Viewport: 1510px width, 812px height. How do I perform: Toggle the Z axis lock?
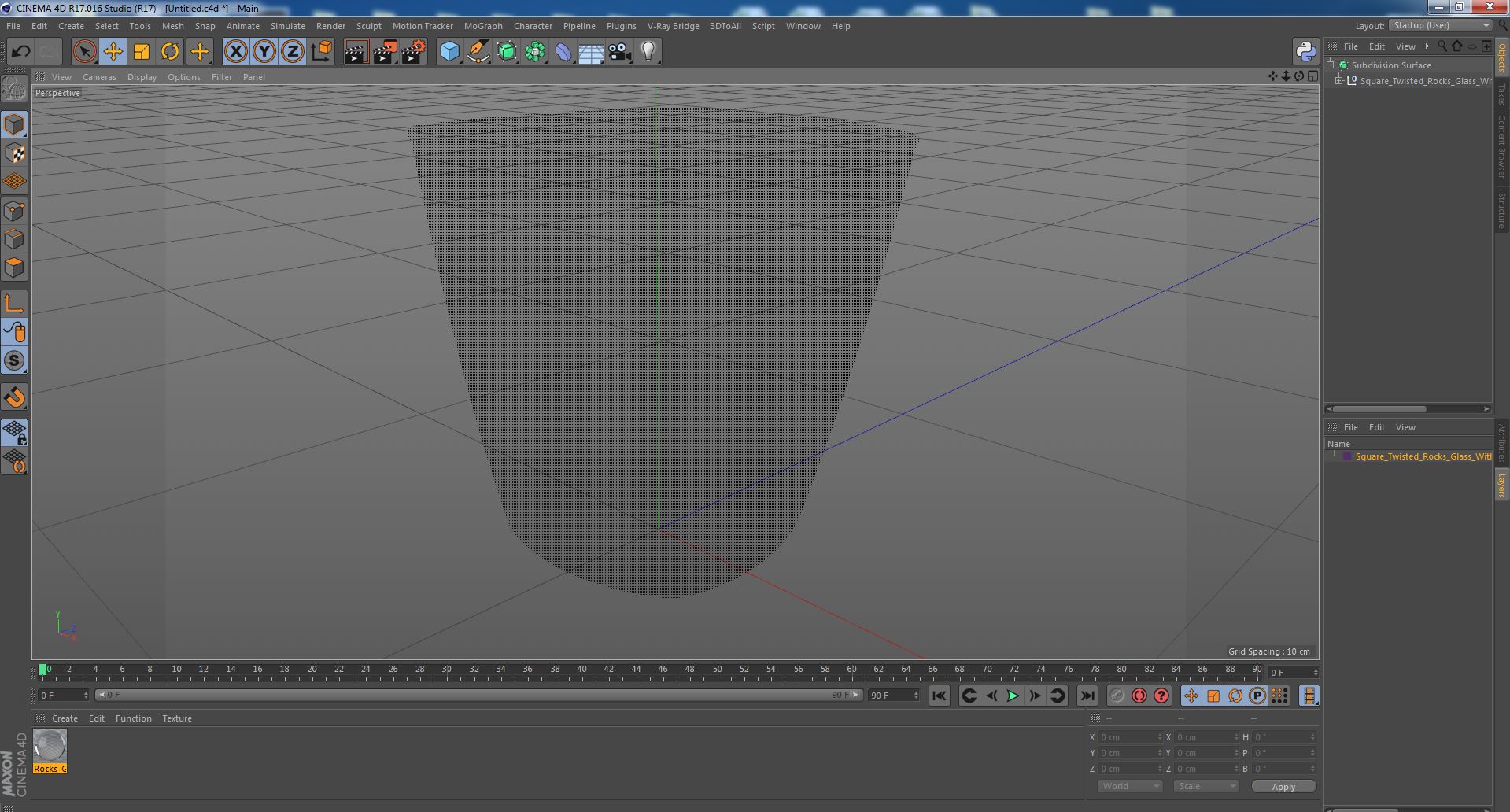click(x=293, y=52)
